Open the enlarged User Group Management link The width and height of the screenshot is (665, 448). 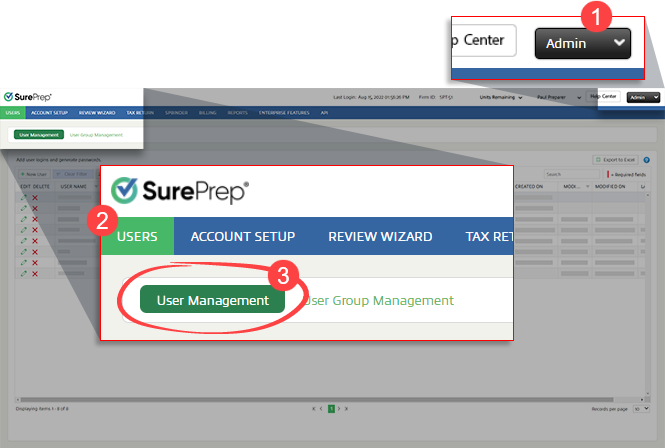(x=379, y=300)
